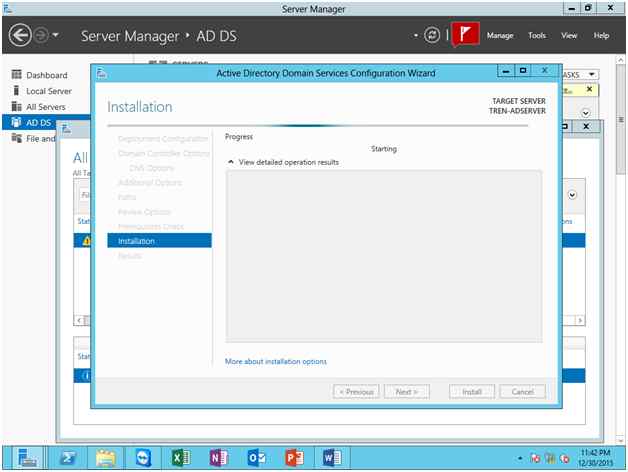Viewport: 628px width, 472px height.
Task: Select Deployment Configuration wizard step
Action: (x=163, y=139)
